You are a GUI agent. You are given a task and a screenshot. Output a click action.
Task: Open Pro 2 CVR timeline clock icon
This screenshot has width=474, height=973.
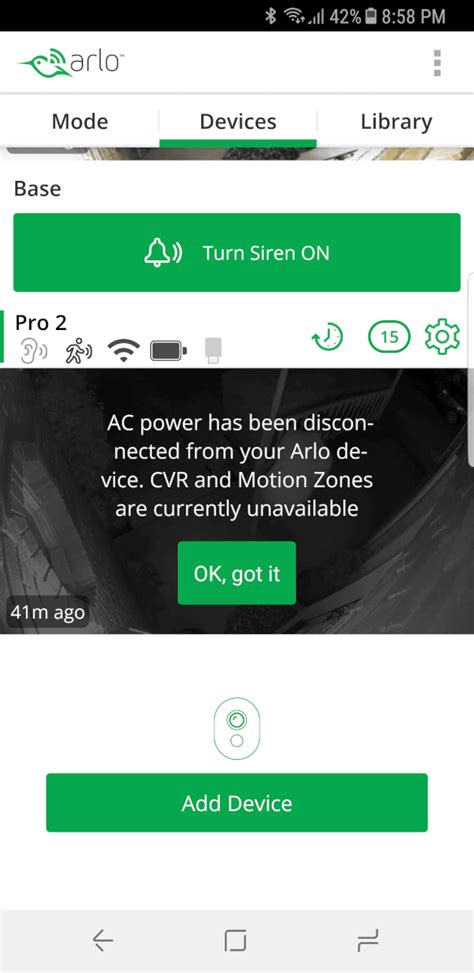327,337
